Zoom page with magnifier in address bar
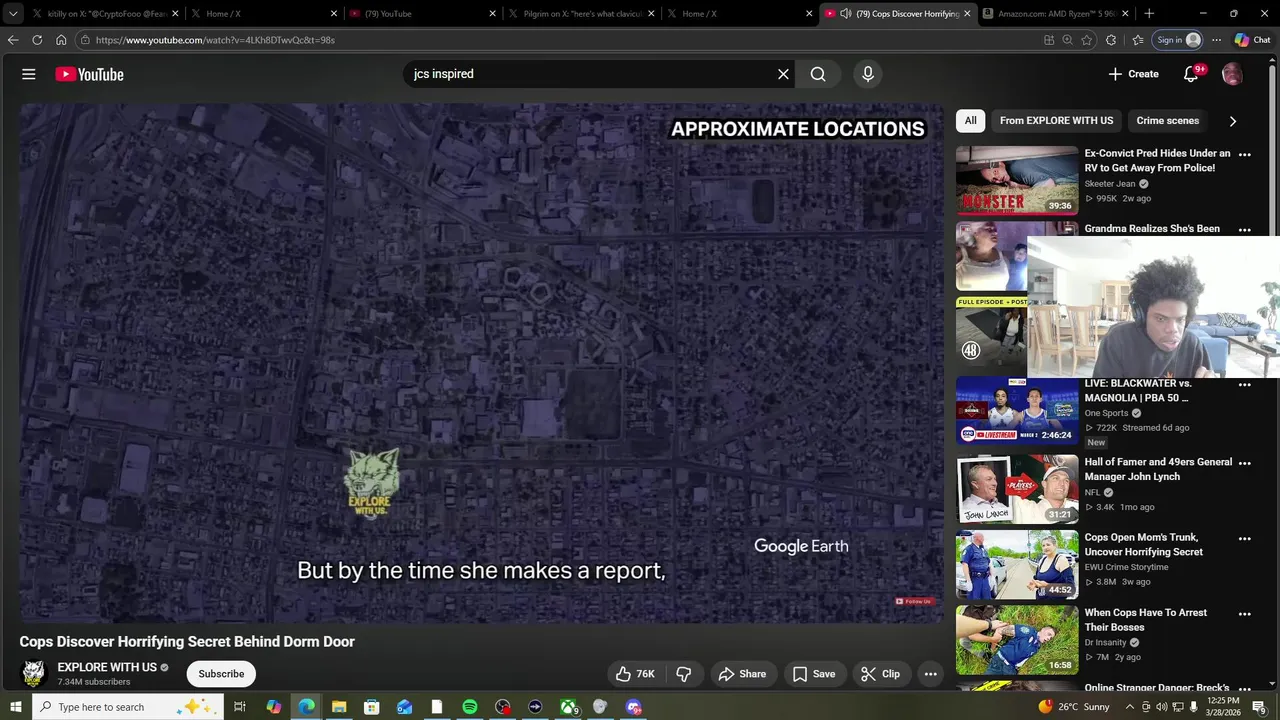The image size is (1280, 720). click(x=1067, y=40)
